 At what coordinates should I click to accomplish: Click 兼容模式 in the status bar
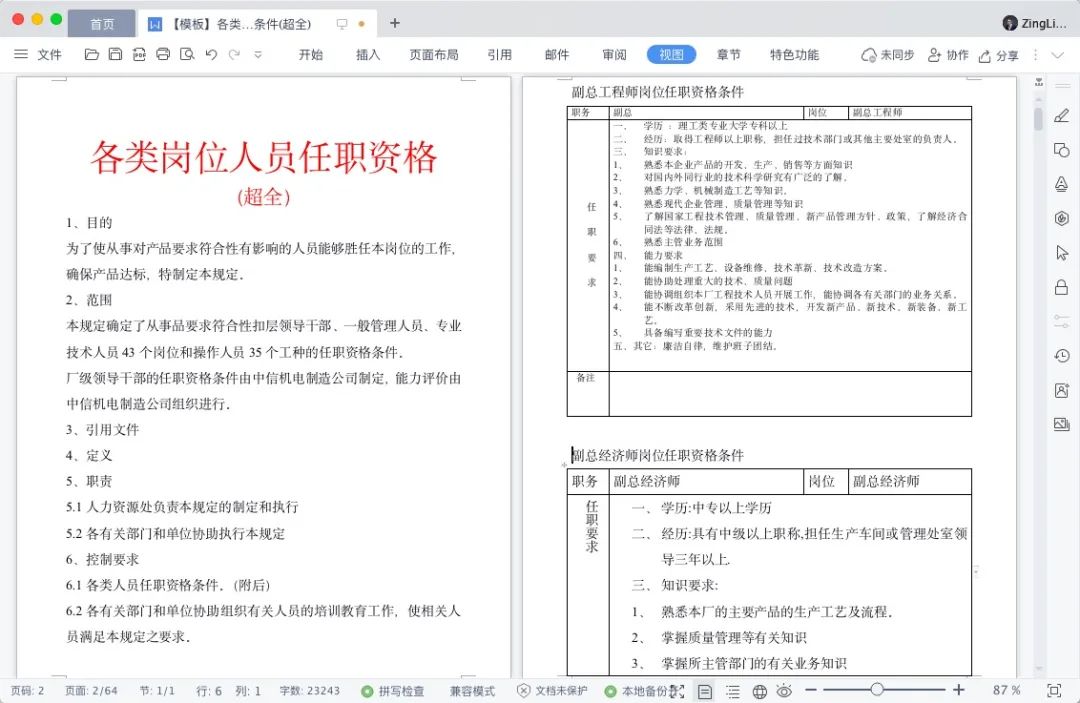(x=472, y=691)
